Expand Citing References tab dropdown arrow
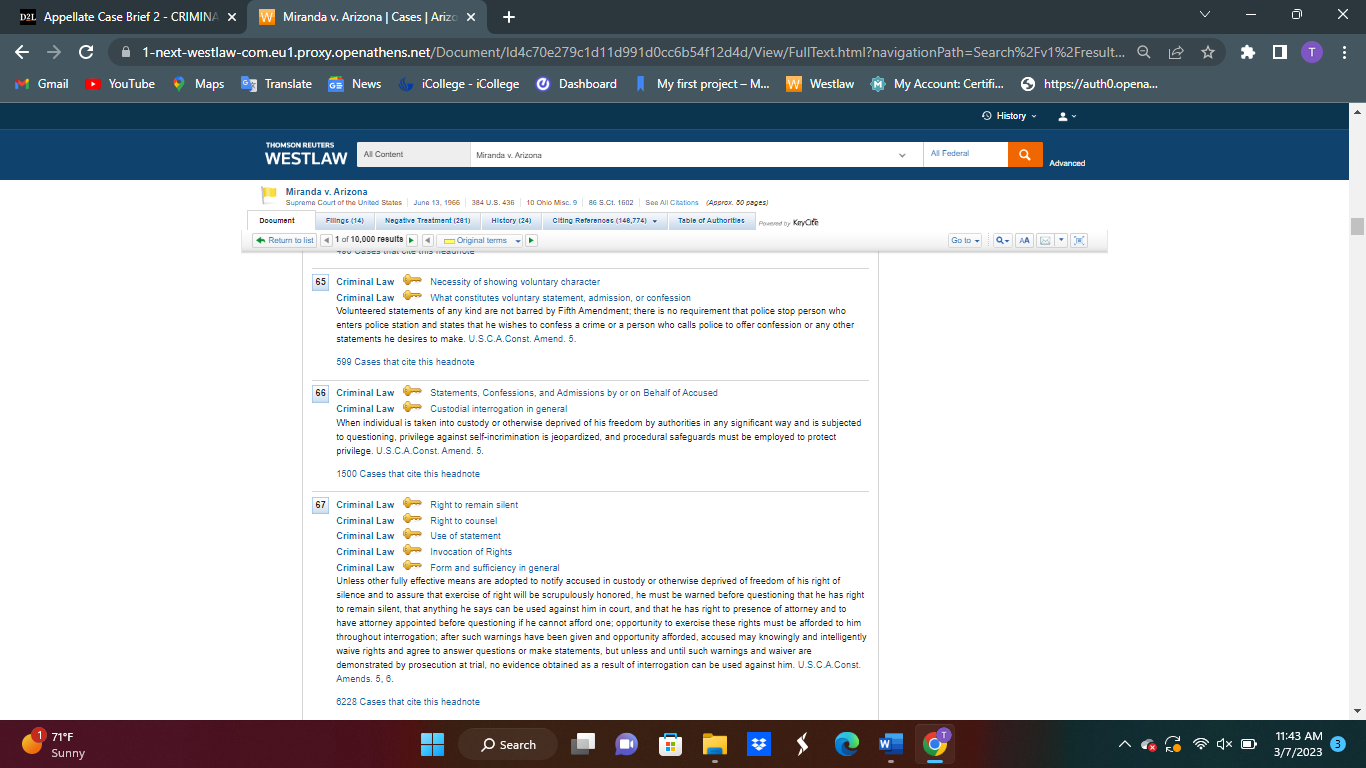 point(655,221)
